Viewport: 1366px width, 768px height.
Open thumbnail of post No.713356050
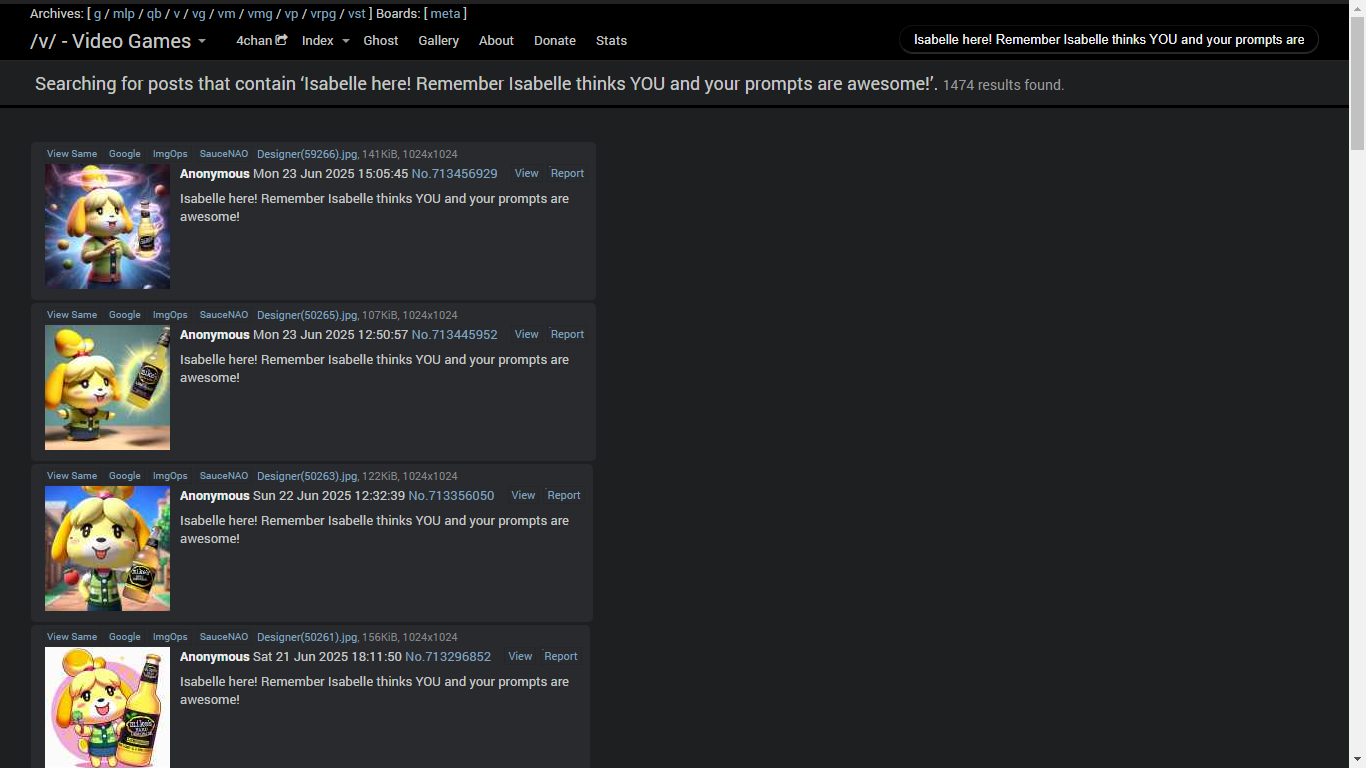(107, 549)
